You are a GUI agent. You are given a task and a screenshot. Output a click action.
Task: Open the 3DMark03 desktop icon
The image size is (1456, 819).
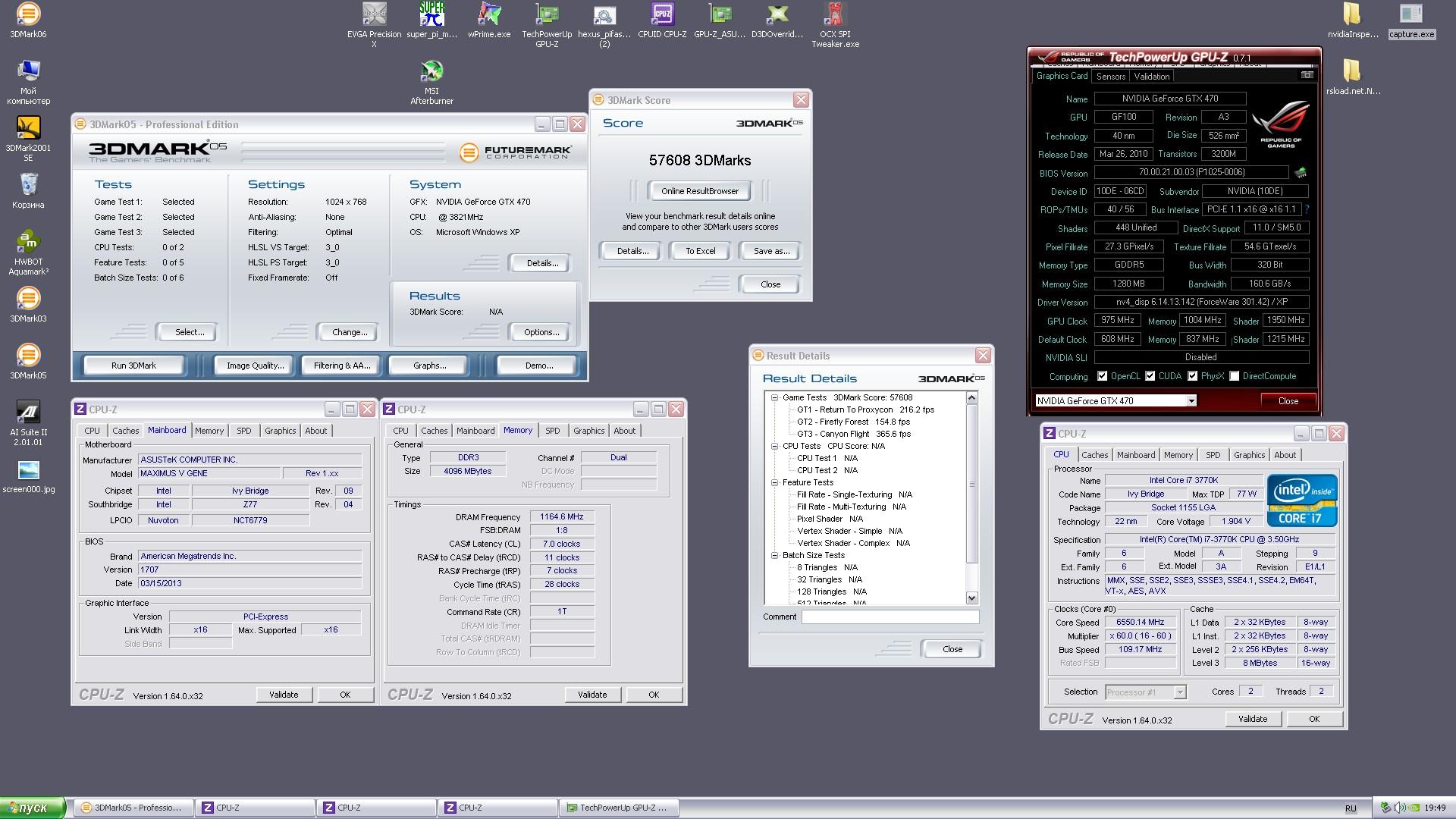28,305
